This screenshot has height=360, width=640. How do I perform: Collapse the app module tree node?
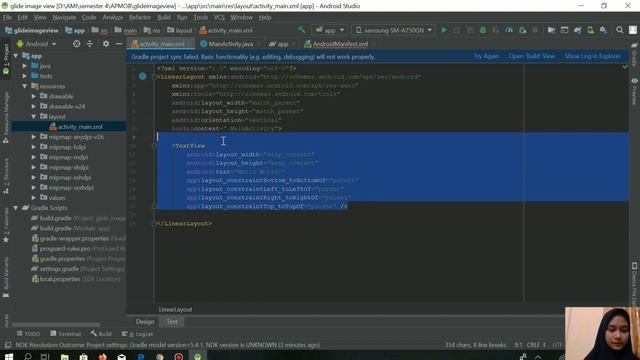[x=16, y=56]
